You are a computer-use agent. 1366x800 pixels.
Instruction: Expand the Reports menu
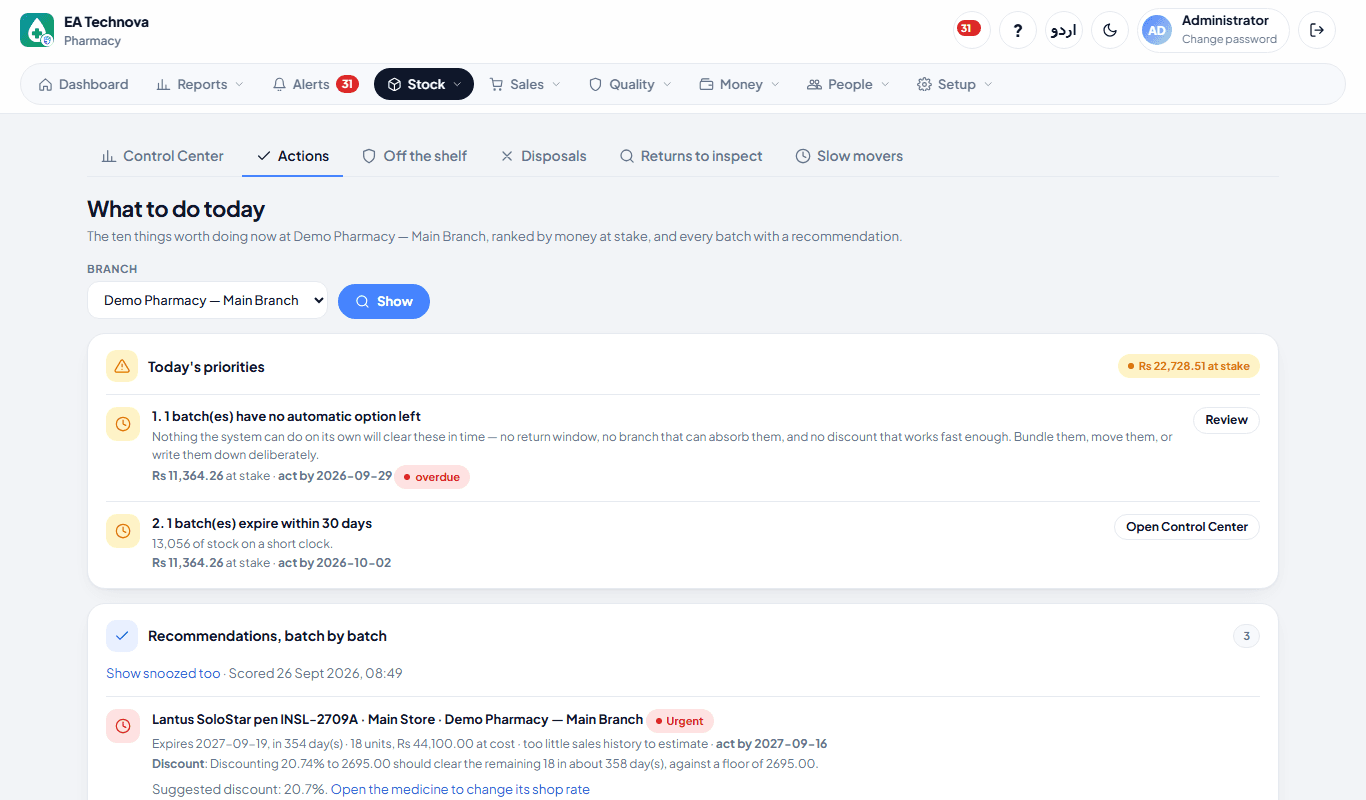(x=200, y=84)
